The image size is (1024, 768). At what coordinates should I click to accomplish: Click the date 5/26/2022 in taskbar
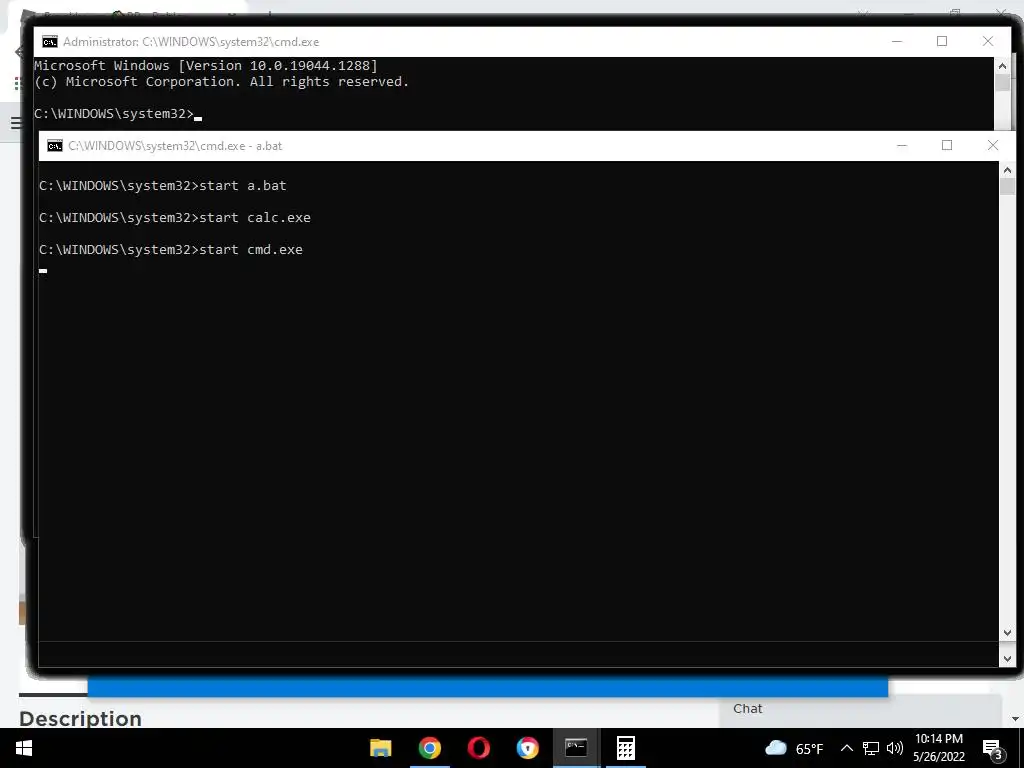tap(938, 757)
